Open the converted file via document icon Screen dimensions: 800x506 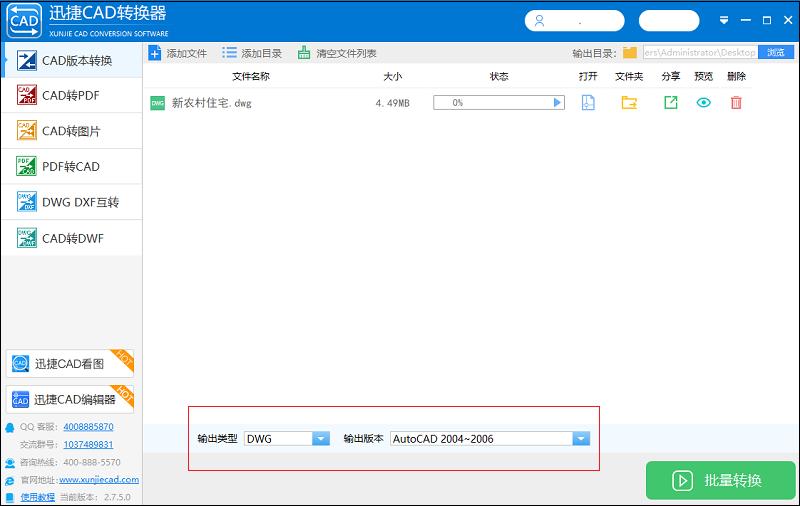coord(588,103)
